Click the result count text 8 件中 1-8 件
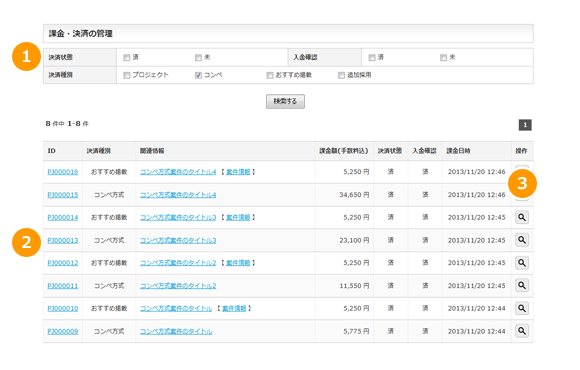The height and width of the screenshot is (370, 580). click(x=67, y=124)
